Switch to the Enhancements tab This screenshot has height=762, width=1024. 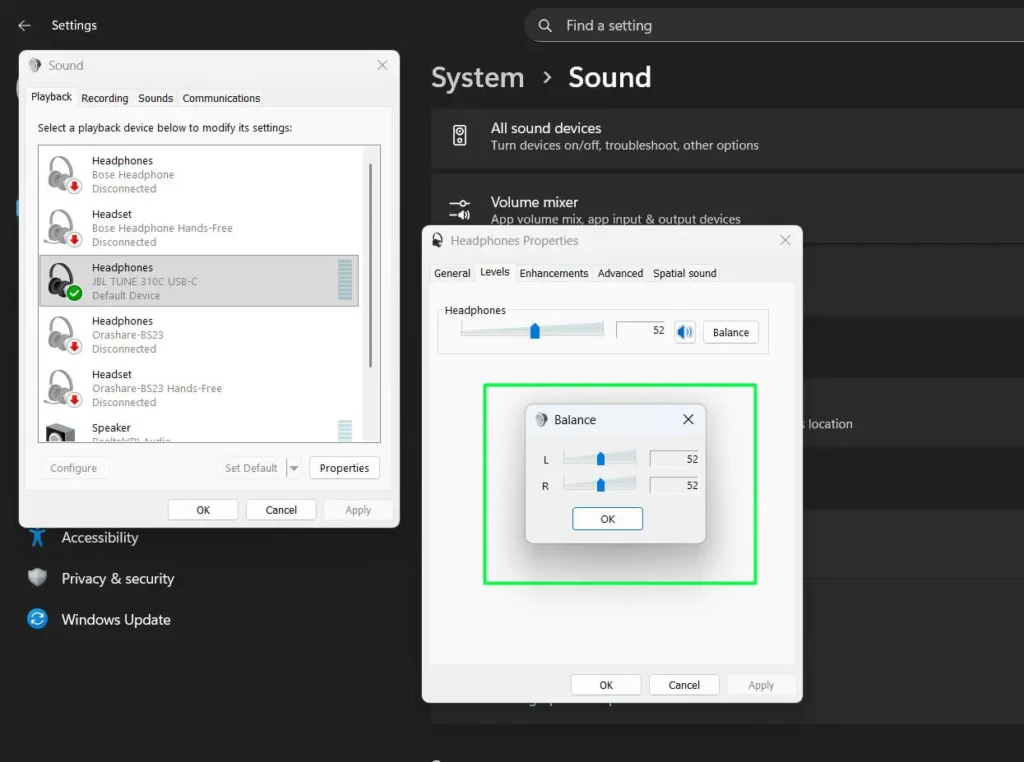[x=554, y=272]
